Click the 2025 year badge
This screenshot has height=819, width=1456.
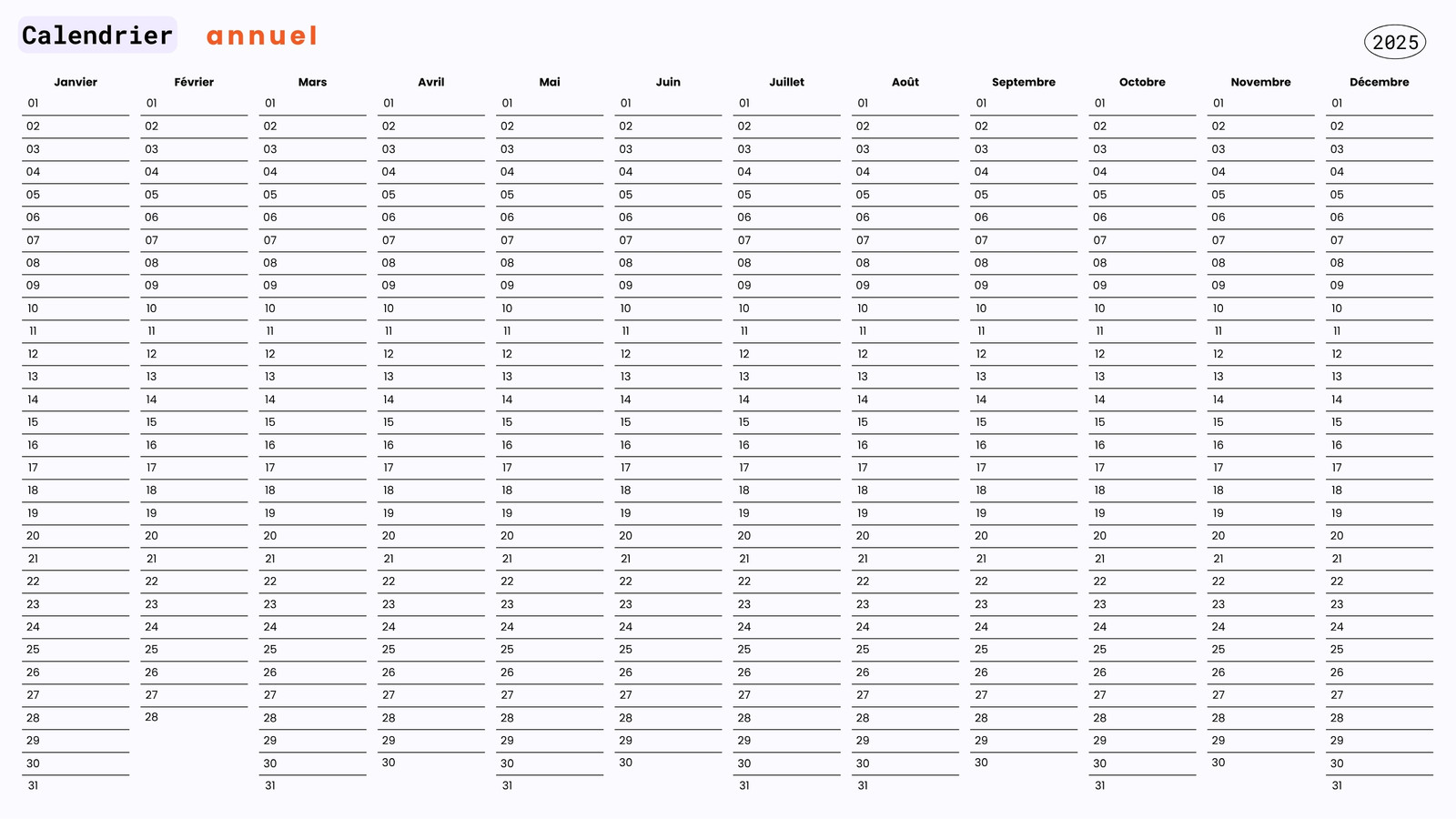1395,42
